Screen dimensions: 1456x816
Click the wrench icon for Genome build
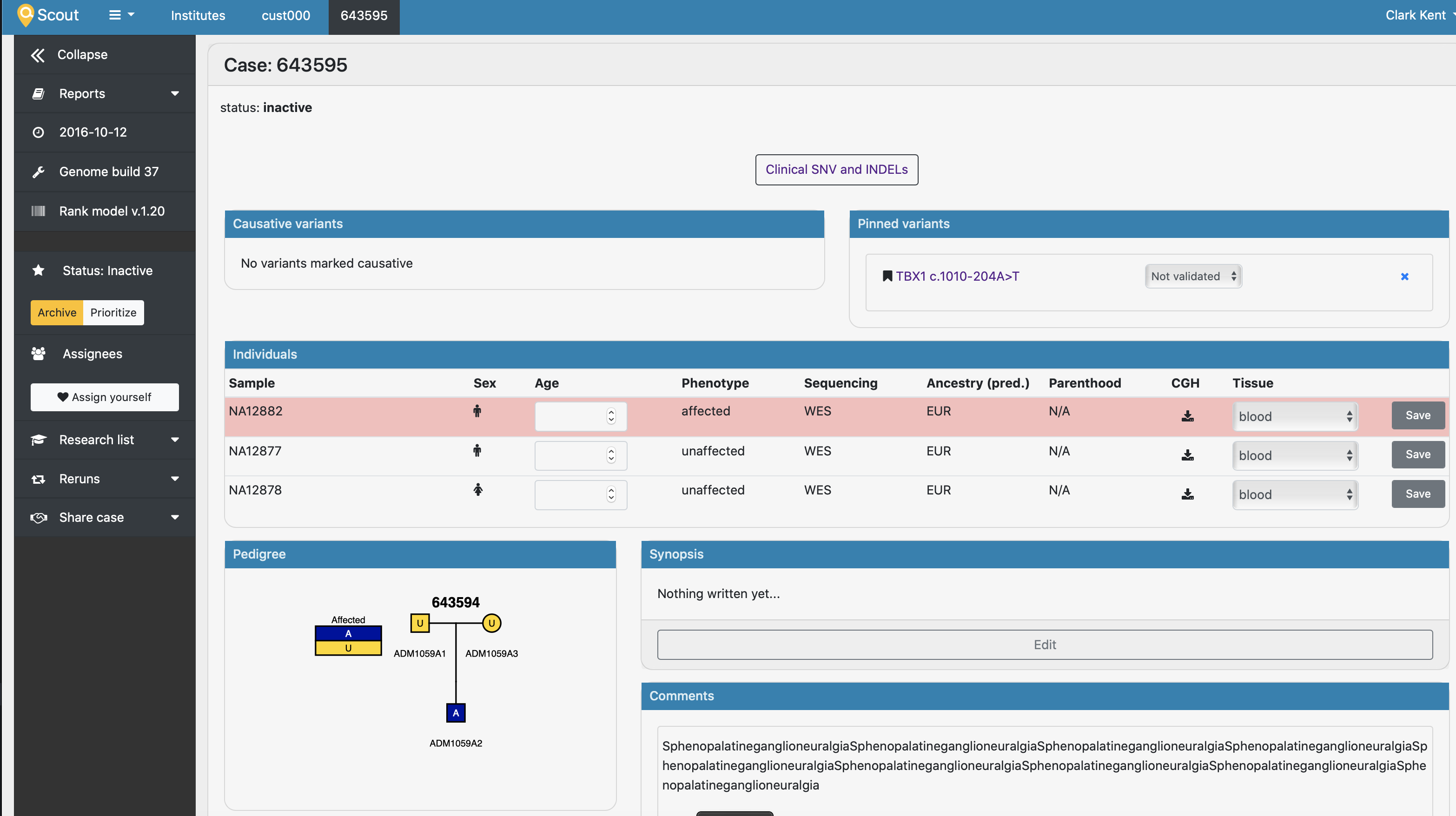[39, 172]
